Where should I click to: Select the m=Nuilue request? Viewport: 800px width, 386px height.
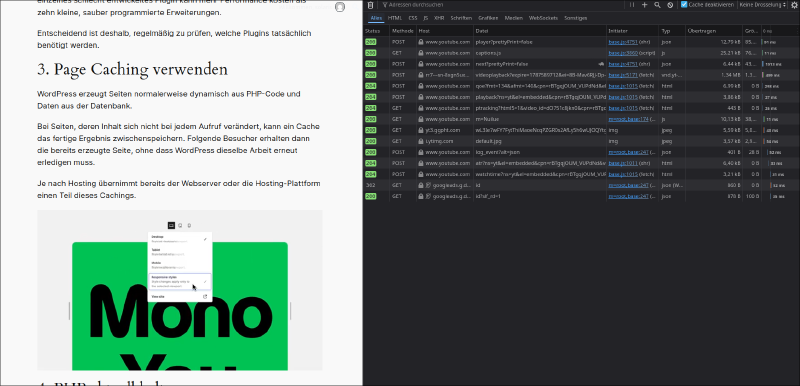click(582, 119)
